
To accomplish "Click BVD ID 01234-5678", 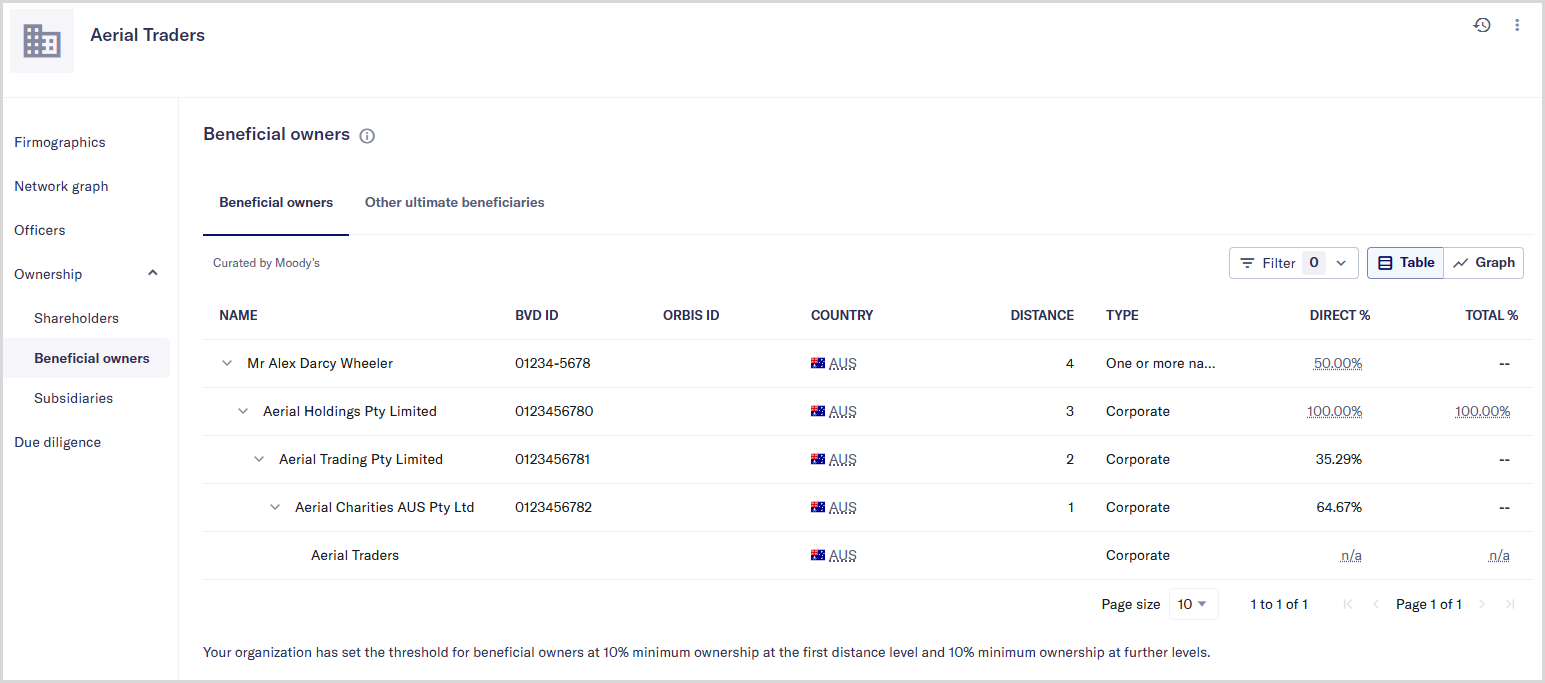I will (x=553, y=363).
